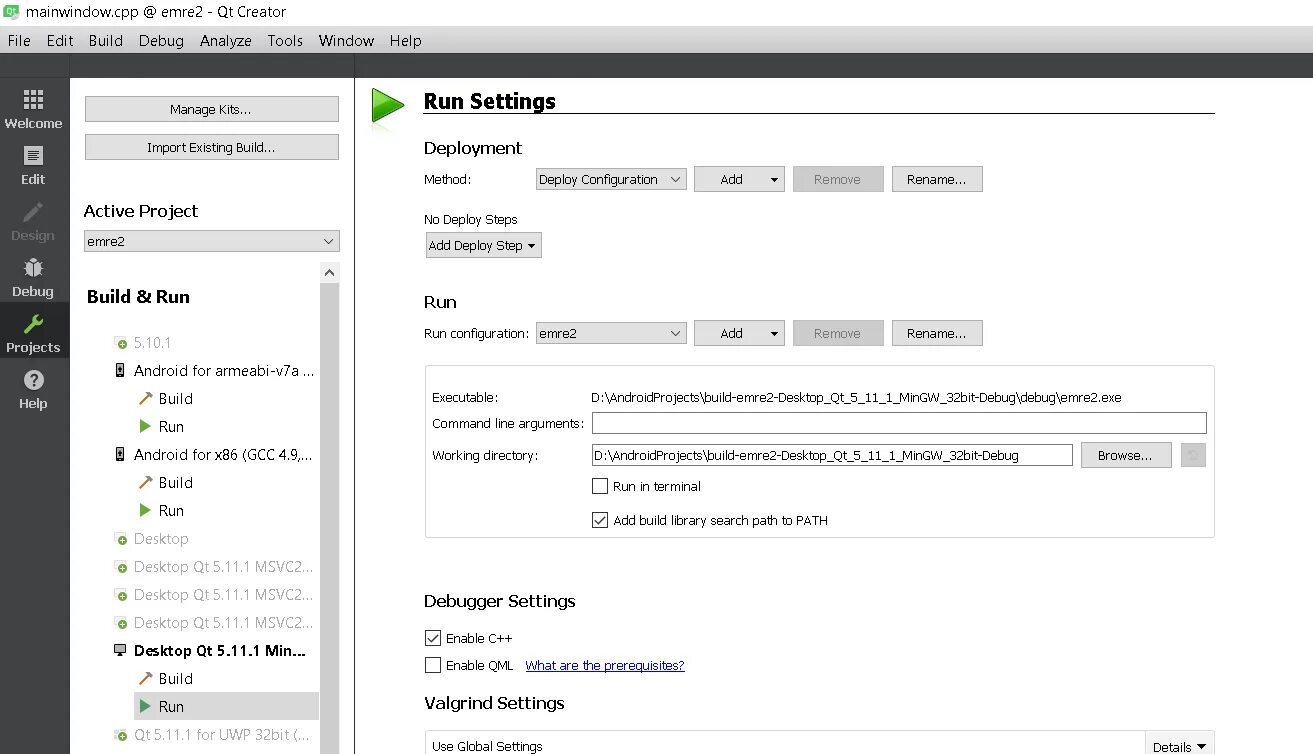Click Import Existing Build button
Image resolution: width=1313 pixels, height=754 pixels.
pyautogui.click(x=212, y=147)
